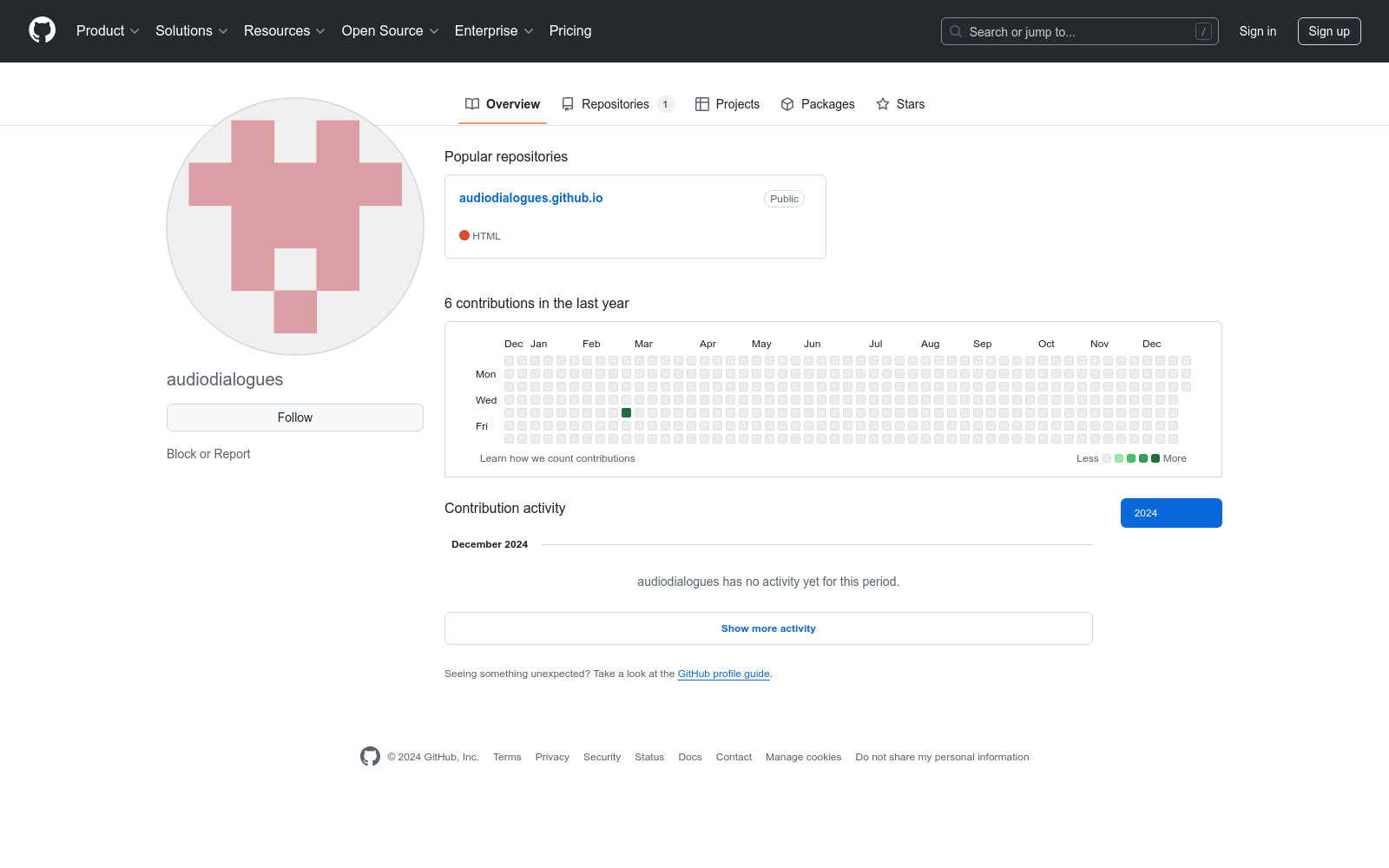Focus the Search or jump to field

pos(1080,31)
